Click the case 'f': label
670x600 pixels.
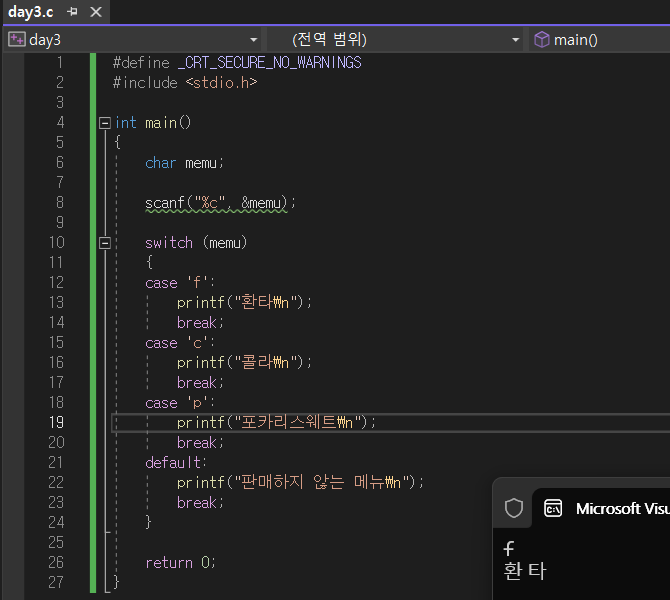tap(179, 282)
